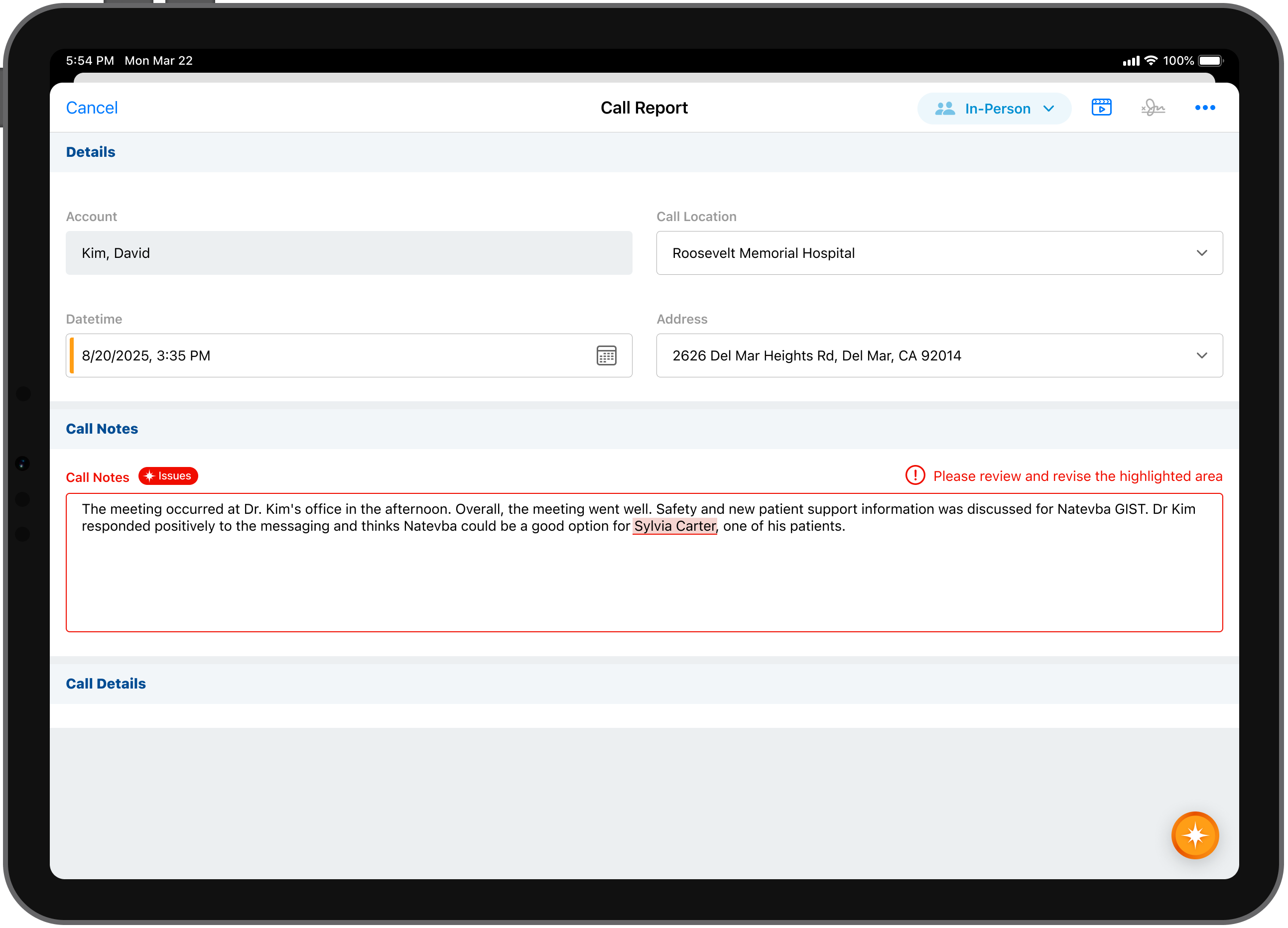Open the calendar picker in Datetime field

[606, 355]
